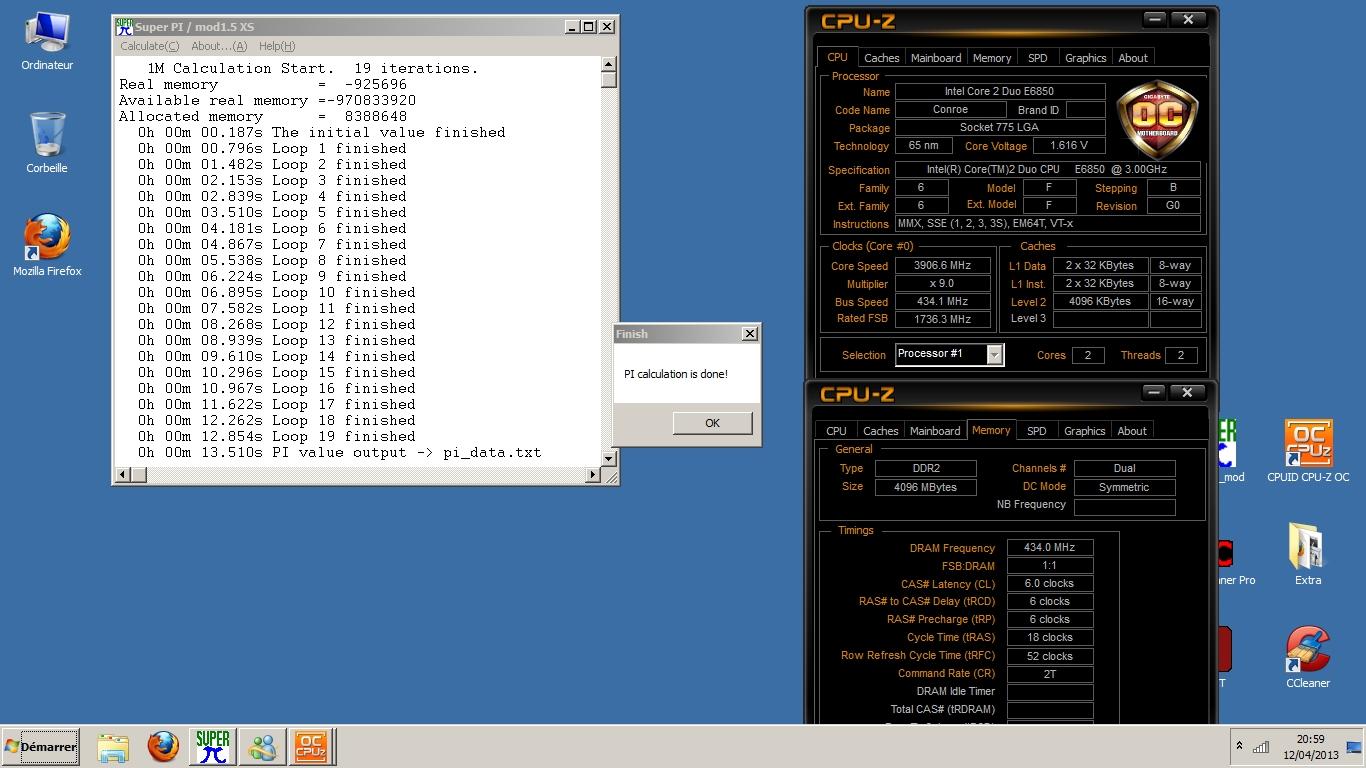Click the Rated FSB value 1736.3 MHz

click(942, 319)
